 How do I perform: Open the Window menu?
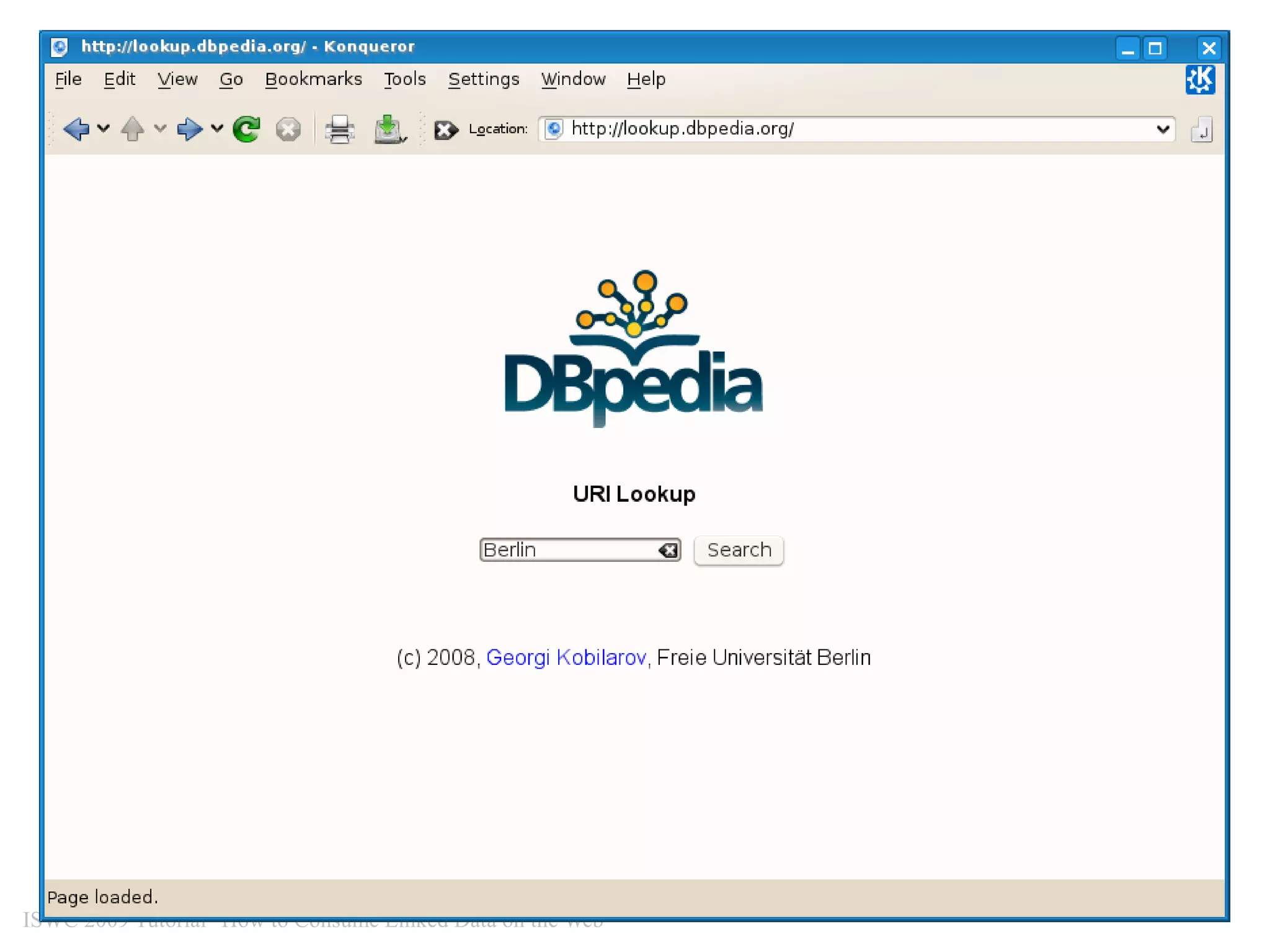click(573, 79)
